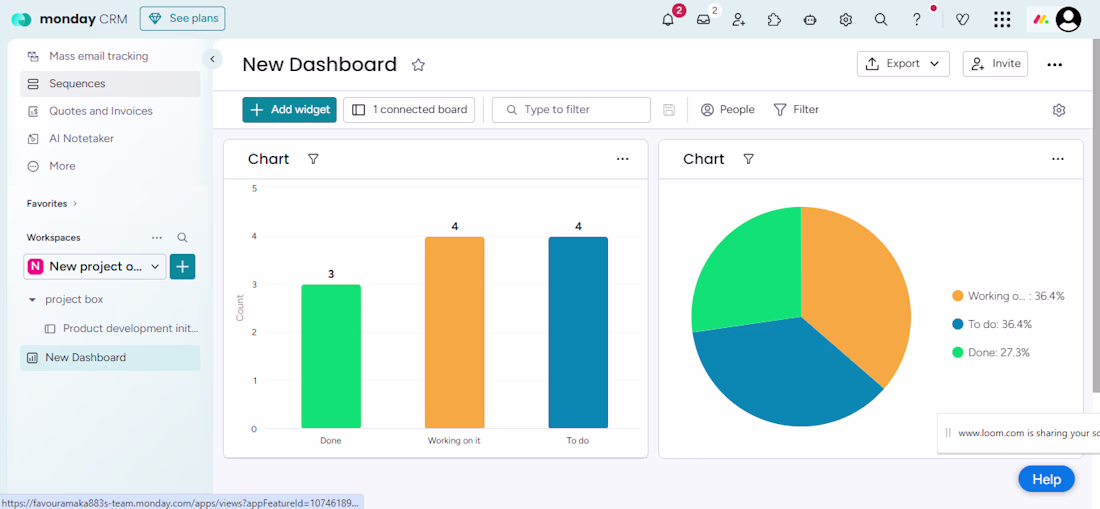Star the New Dashboard as favorite
Viewport: 1100px width, 509px height.
[418, 65]
